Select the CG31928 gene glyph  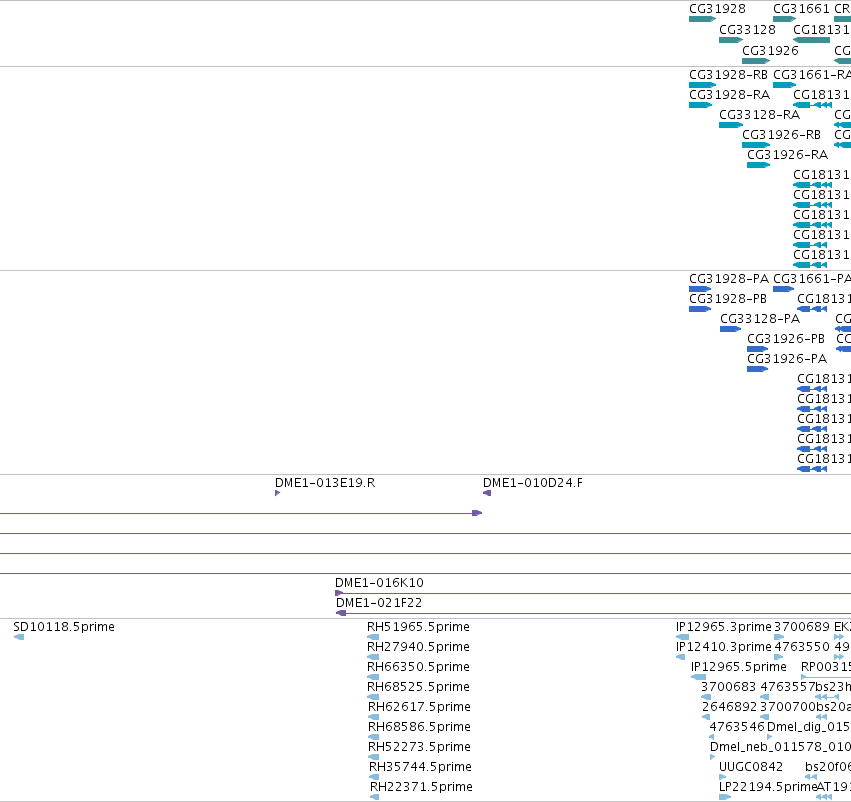(x=702, y=19)
